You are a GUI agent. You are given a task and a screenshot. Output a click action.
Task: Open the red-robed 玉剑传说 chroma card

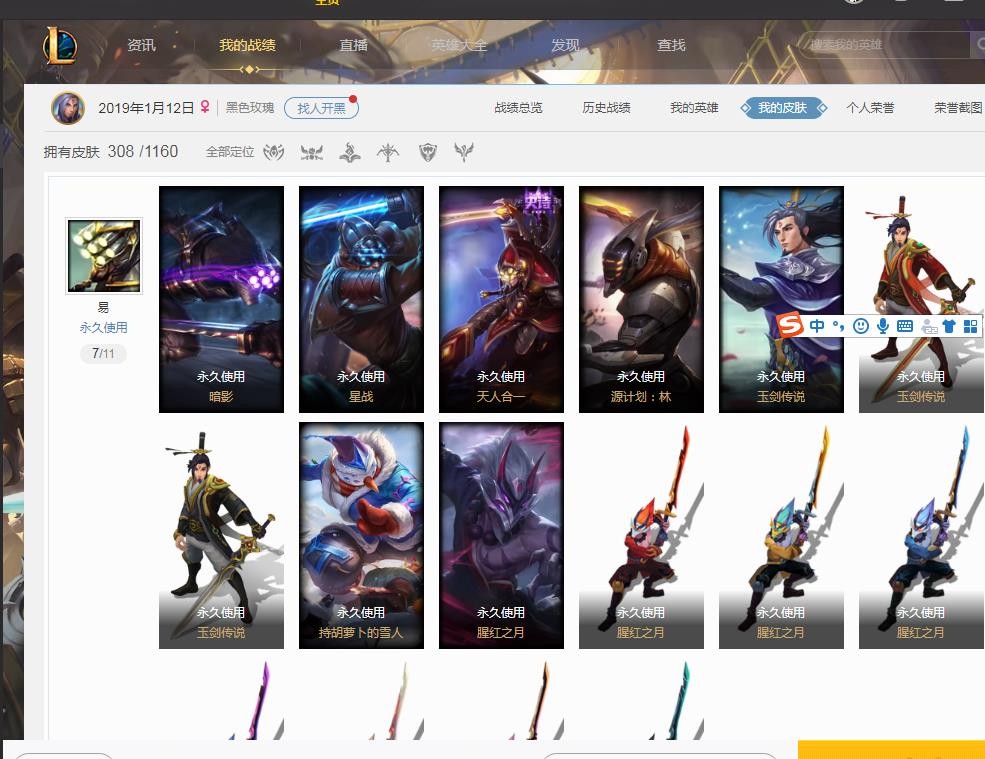point(921,299)
